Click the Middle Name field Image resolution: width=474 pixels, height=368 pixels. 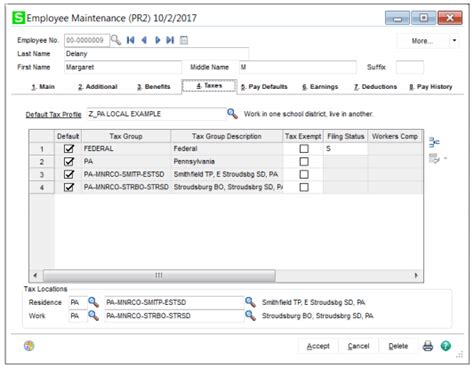(x=297, y=67)
